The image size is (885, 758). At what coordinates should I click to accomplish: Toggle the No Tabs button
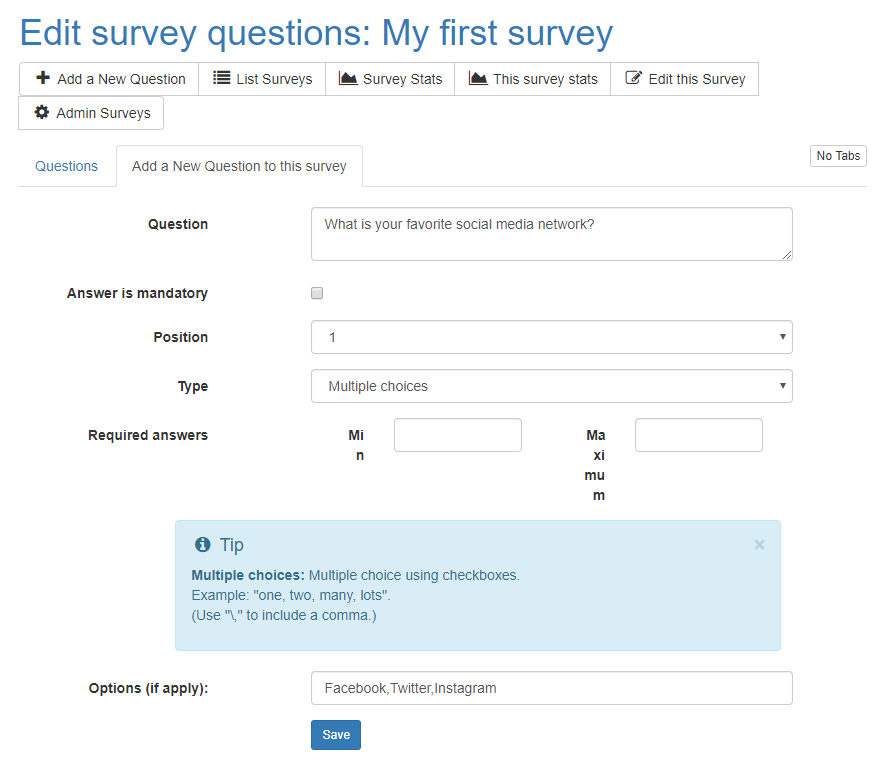tap(837, 156)
